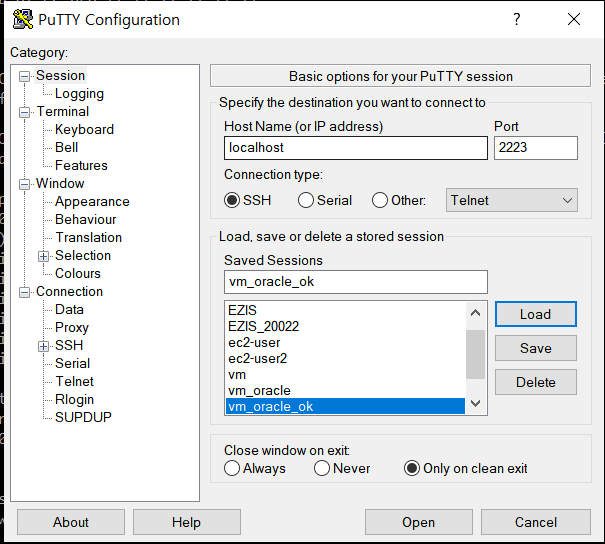Open the Behaviour settings category
Screen dimensions: 605x544
coord(85,220)
